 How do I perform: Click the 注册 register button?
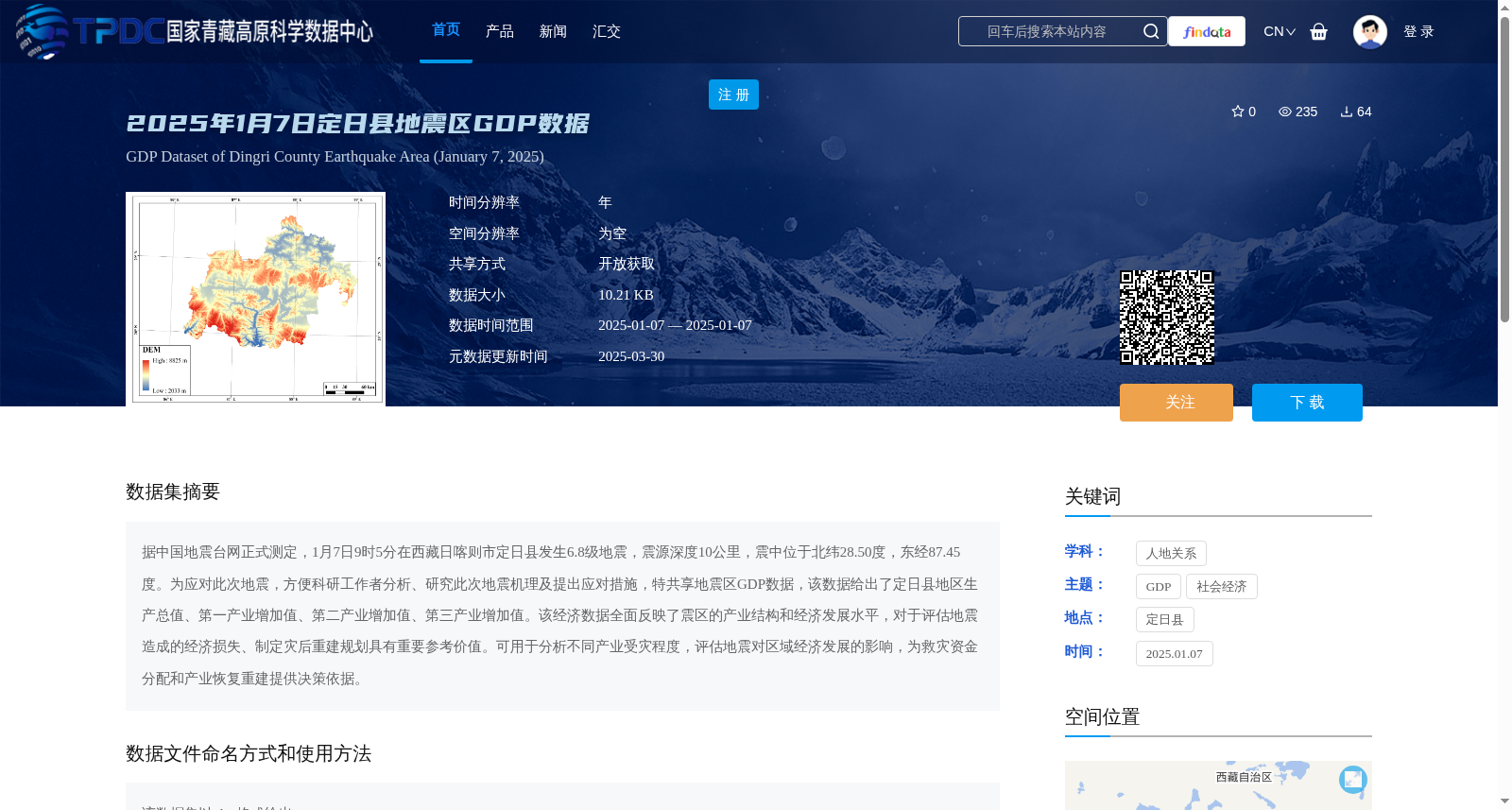[x=733, y=95]
